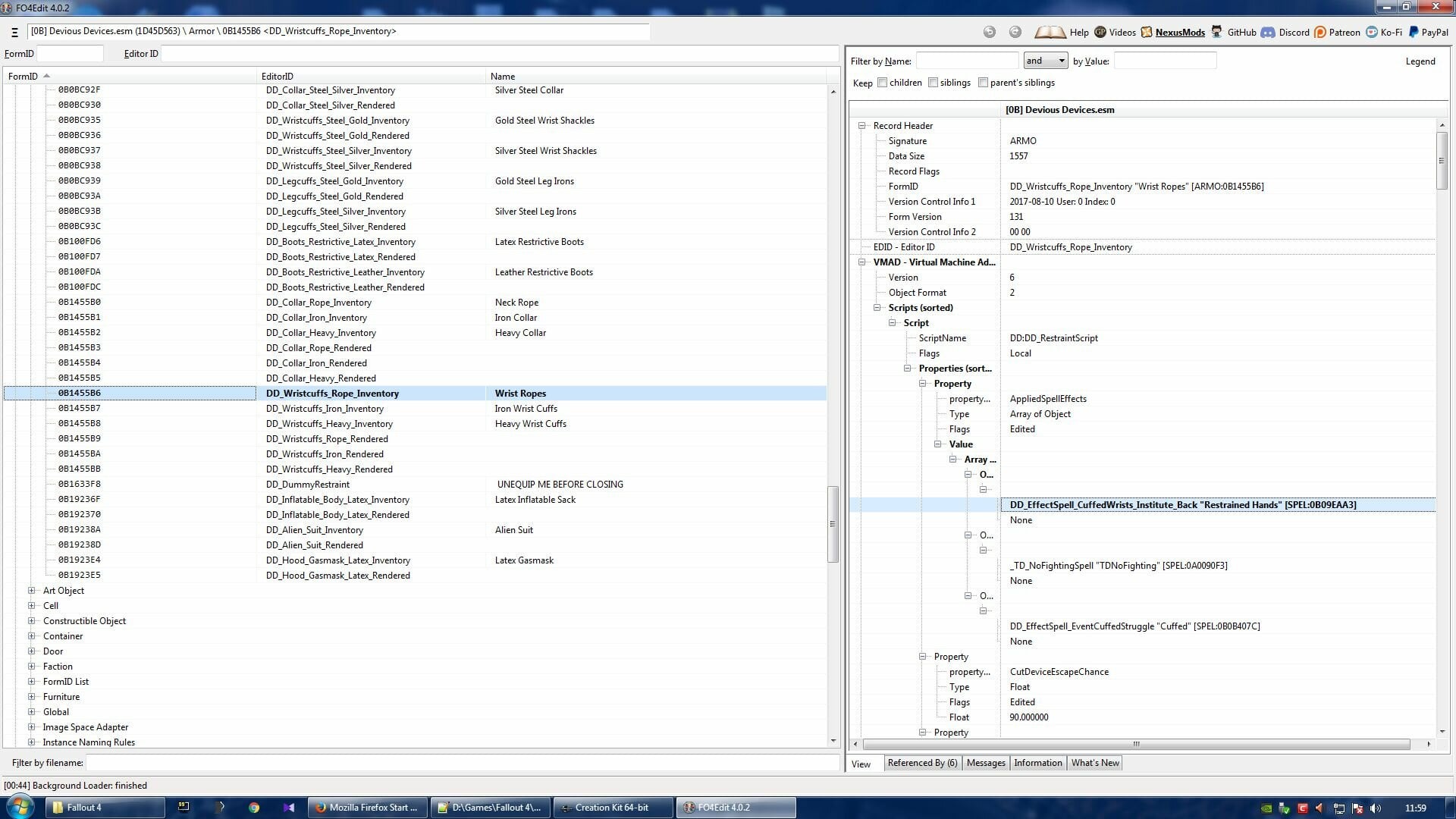The width and height of the screenshot is (1456, 819).
Task: Switch to Referenced By (6) tab
Action: pos(922,763)
